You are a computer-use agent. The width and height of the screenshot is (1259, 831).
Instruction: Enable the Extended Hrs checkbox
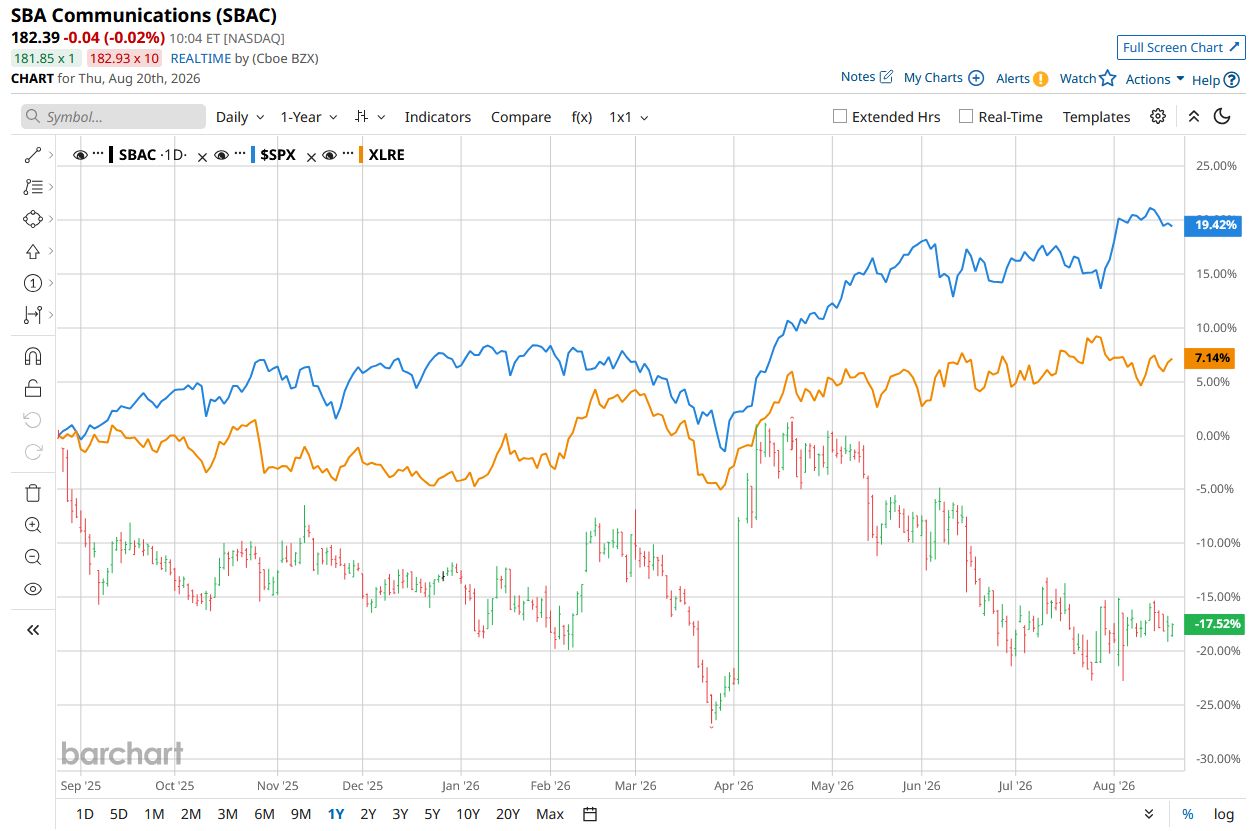pyautogui.click(x=840, y=116)
